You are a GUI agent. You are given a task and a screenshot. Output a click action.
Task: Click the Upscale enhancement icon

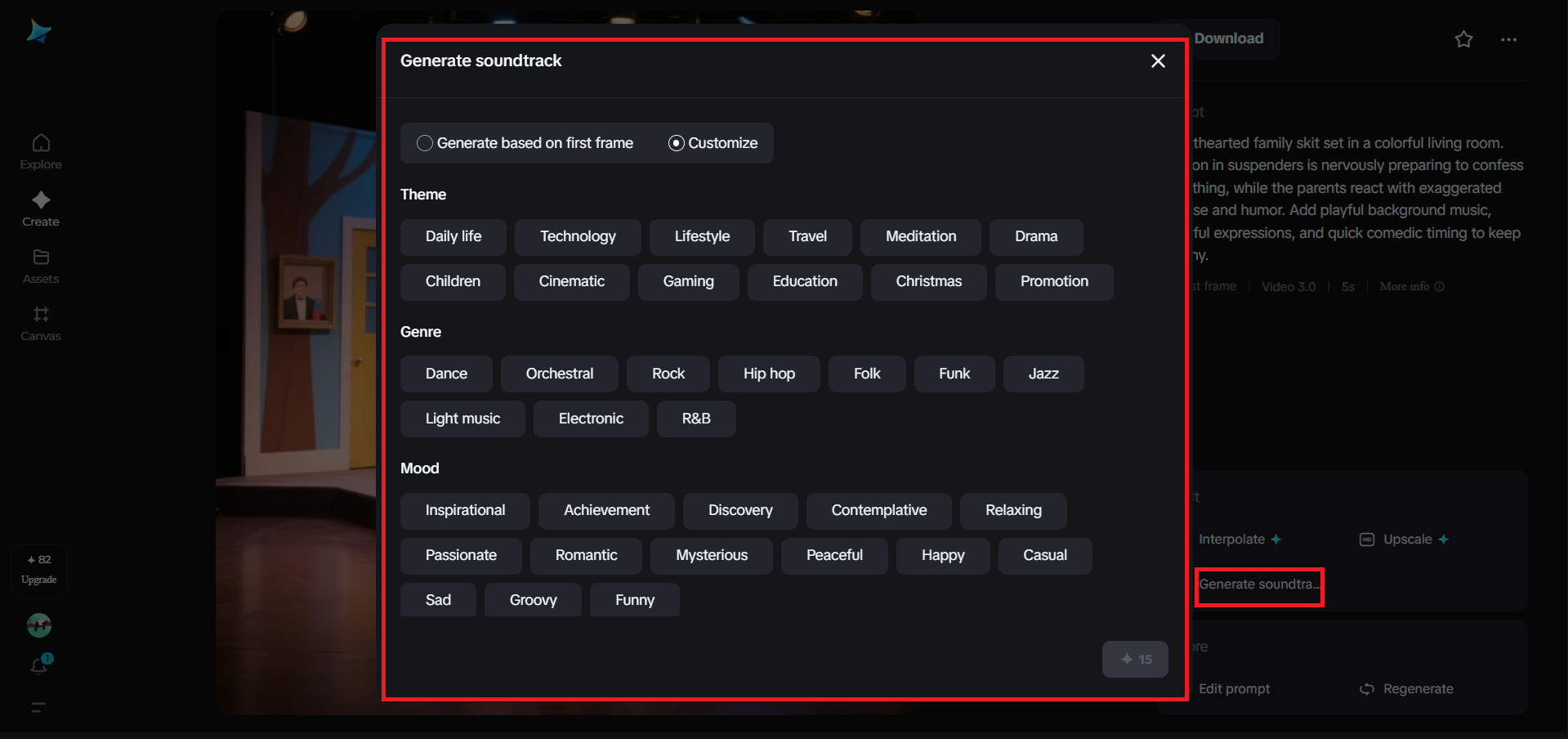1366,540
